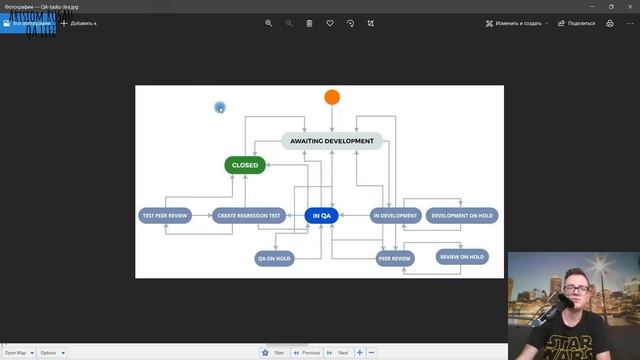The image size is (640, 360).
Task: Expand the 'Options' dropdown in bottom bar
Action: [x=53, y=353]
